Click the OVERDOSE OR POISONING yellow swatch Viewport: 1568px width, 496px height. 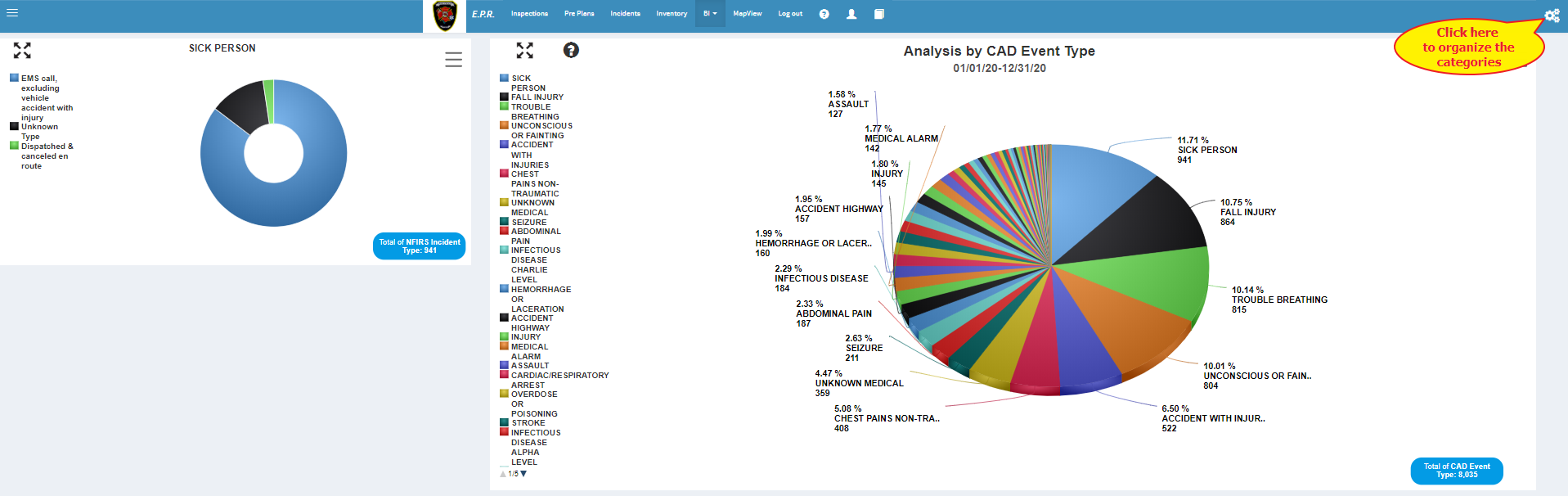(x=504, y=394)
